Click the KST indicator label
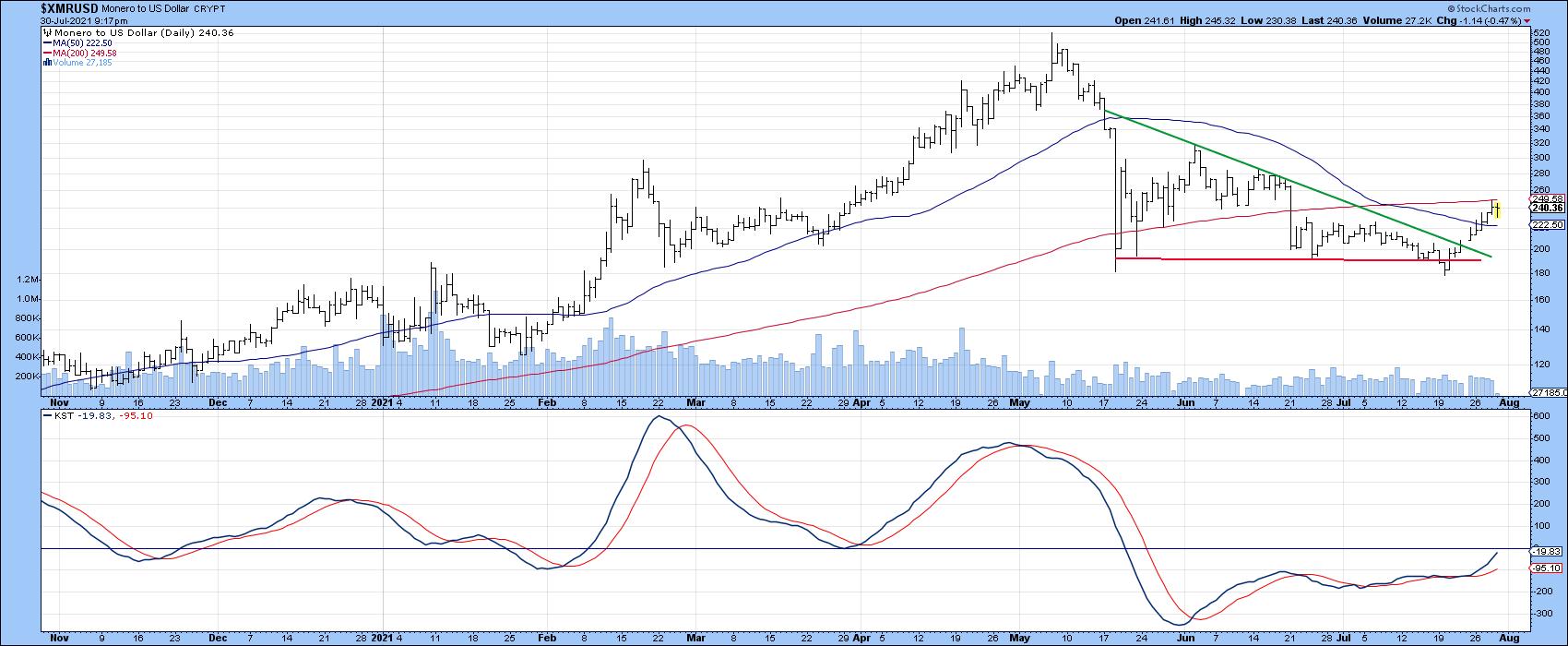Screen dimensions: 1568x646 (55, 415)
